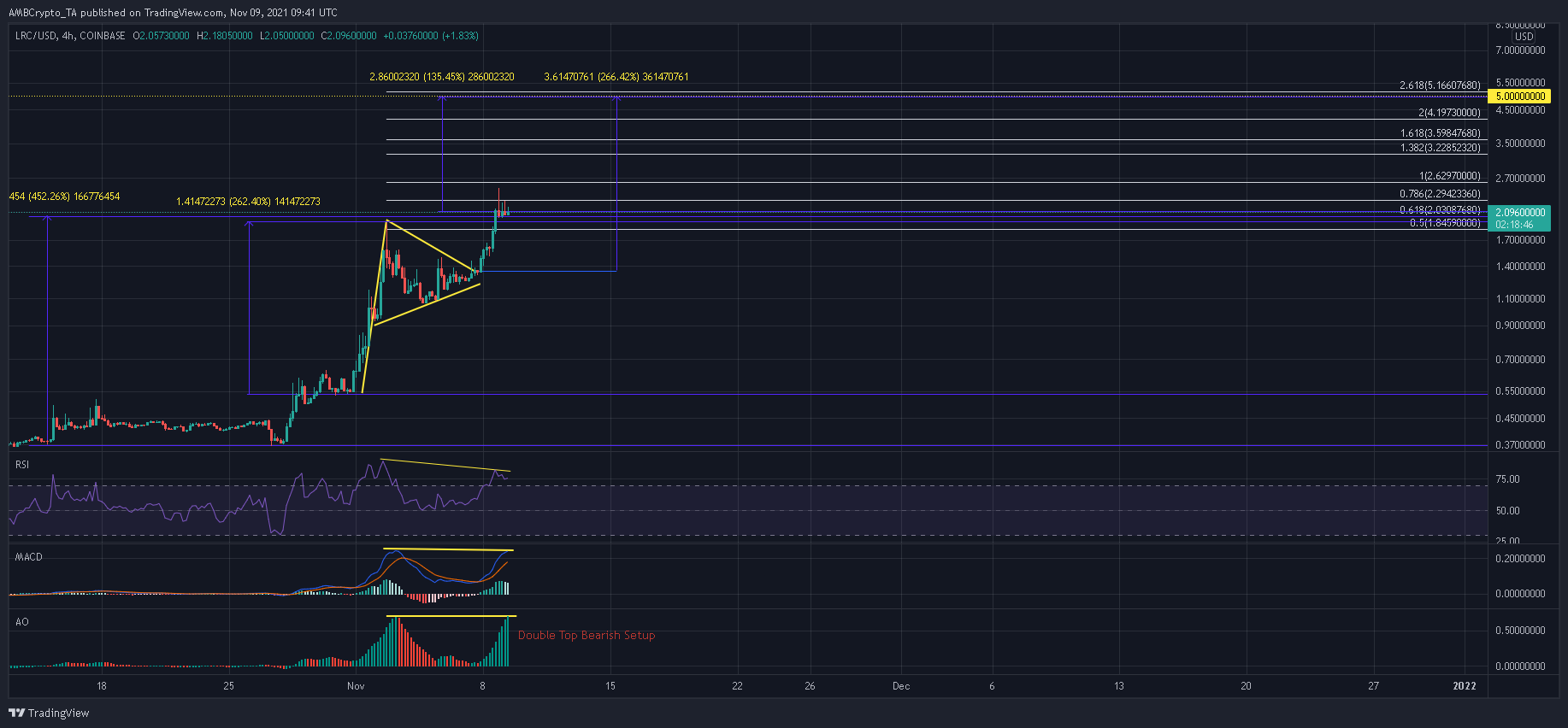Click the 2(4.19730000) Fibonacci level label
Screen dimensions: 1568x728
(x=1449, y=113)
